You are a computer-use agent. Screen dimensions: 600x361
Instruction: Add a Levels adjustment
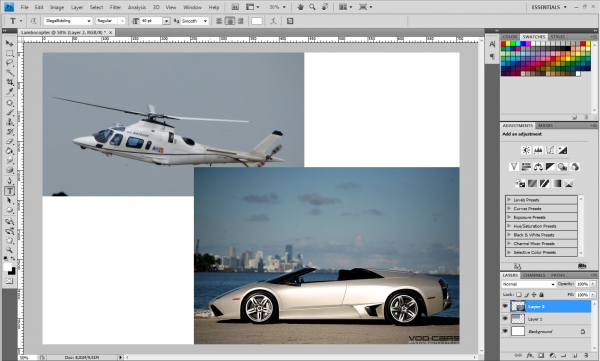(538, 150)
